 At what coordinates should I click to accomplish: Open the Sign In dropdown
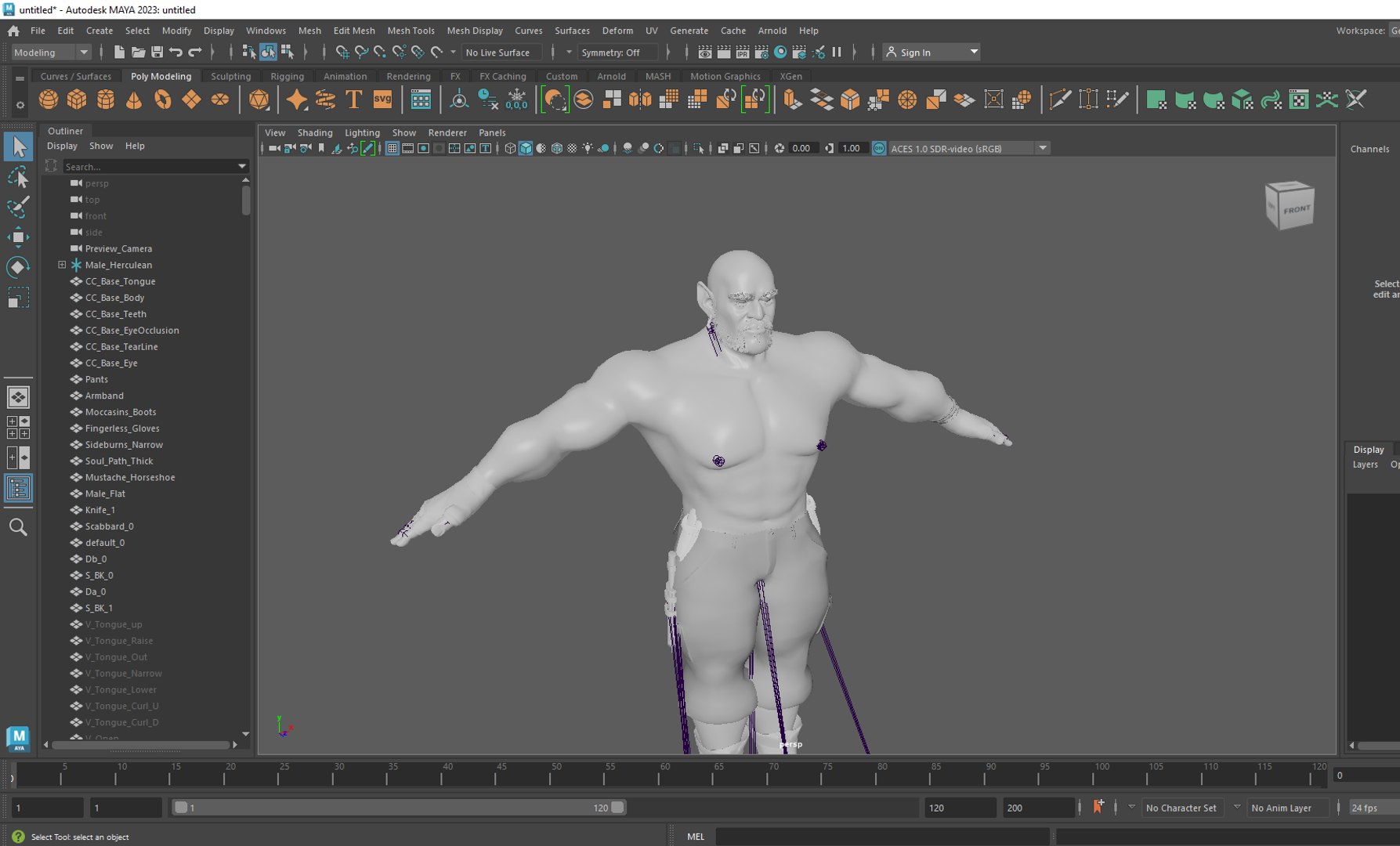click(x=932, y=52)
